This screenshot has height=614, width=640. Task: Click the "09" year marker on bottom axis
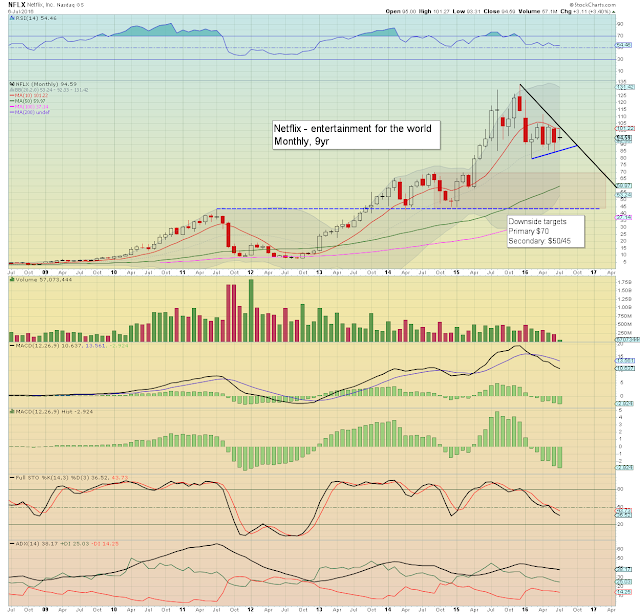[45, 610]
